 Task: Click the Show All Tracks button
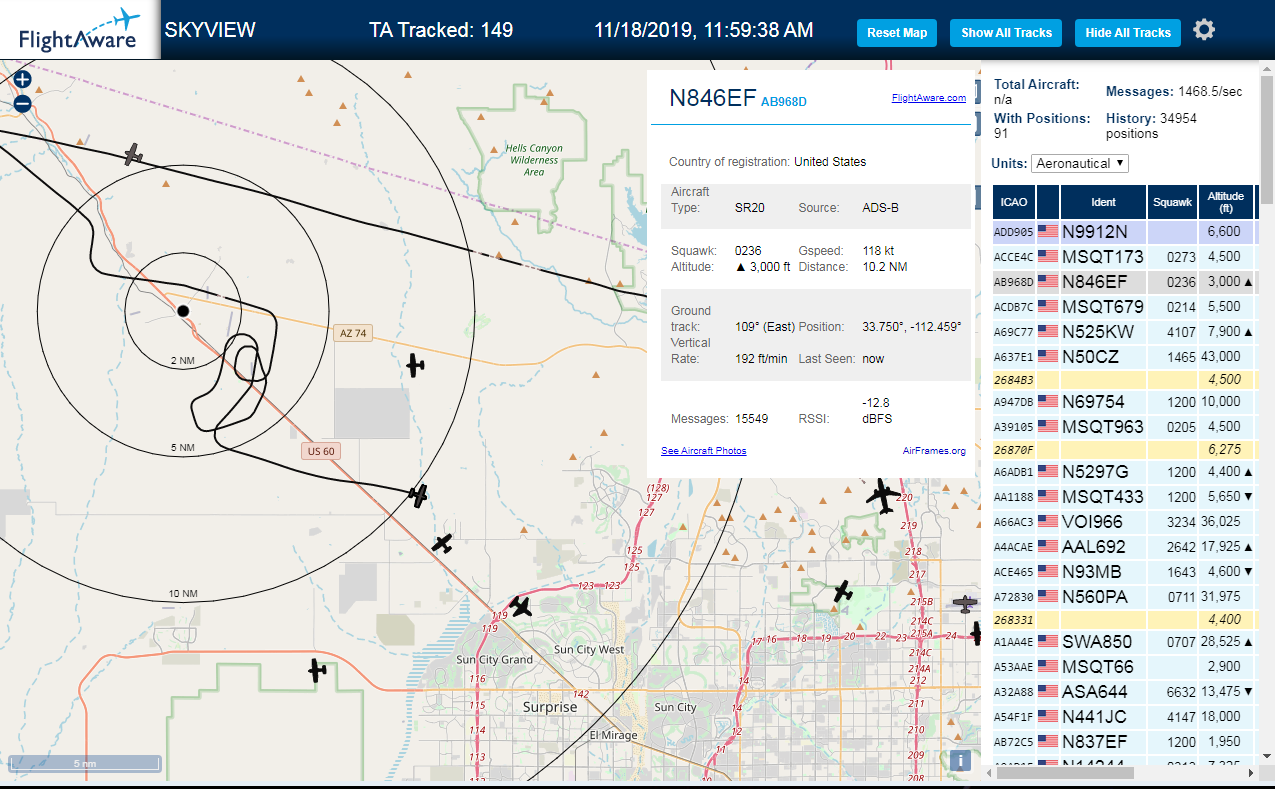click(x=1007, y=32)
